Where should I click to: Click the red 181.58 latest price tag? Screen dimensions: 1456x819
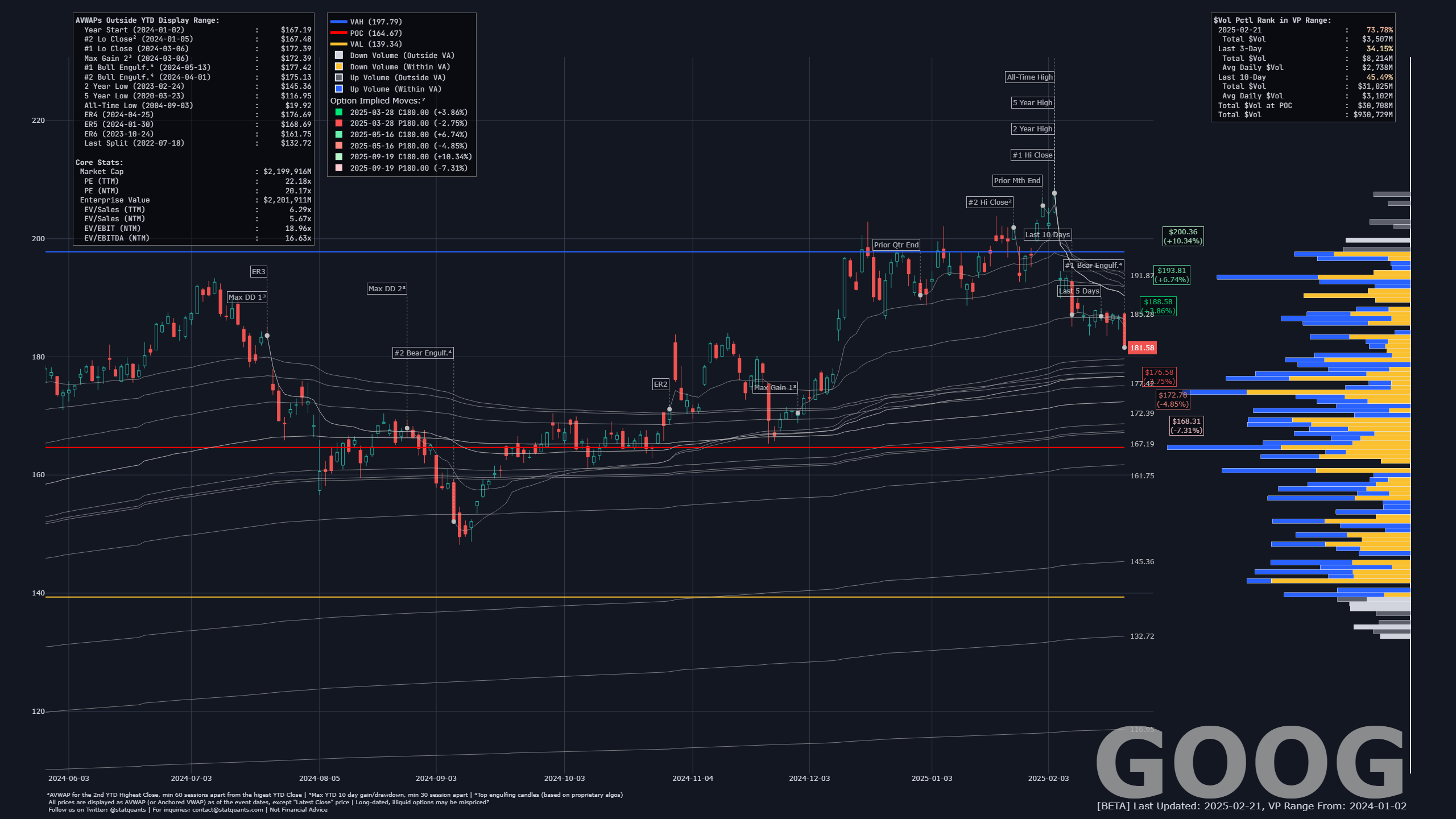tap(1141, 348)
